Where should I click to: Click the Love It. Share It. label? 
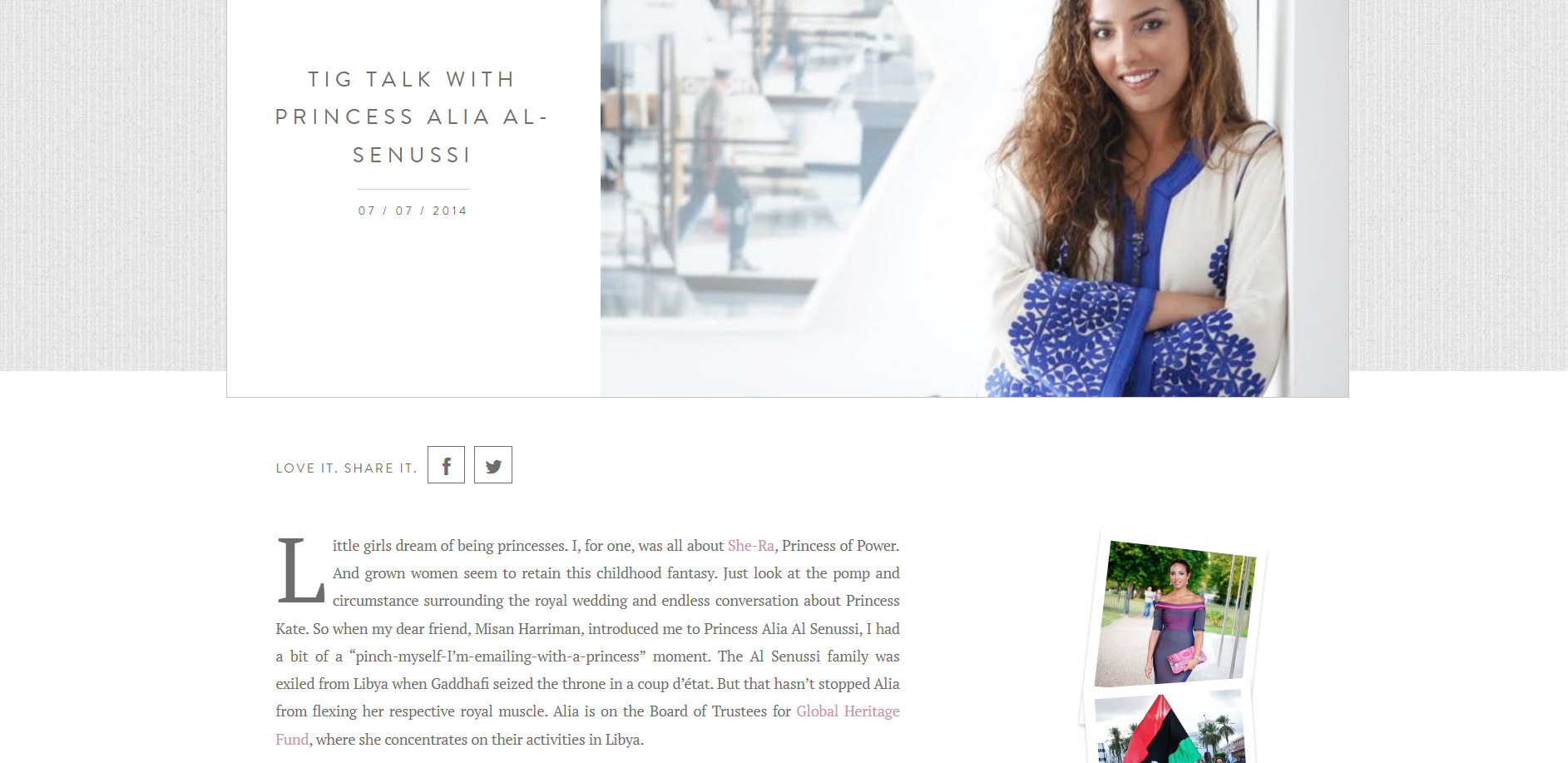point(346,468)
